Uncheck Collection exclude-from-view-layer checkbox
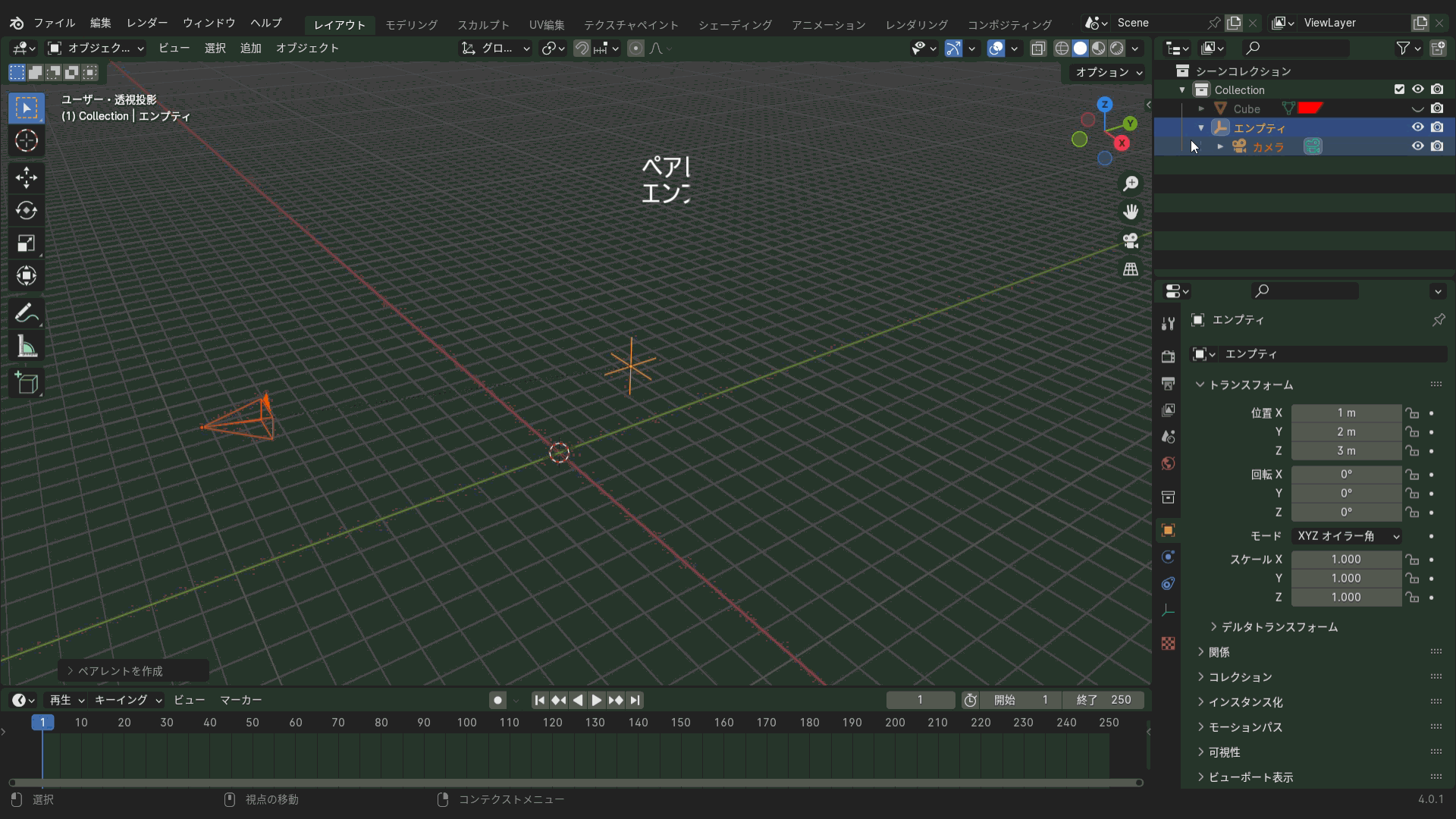This screenshot has width=1456, height=819. click(1399, 89)
